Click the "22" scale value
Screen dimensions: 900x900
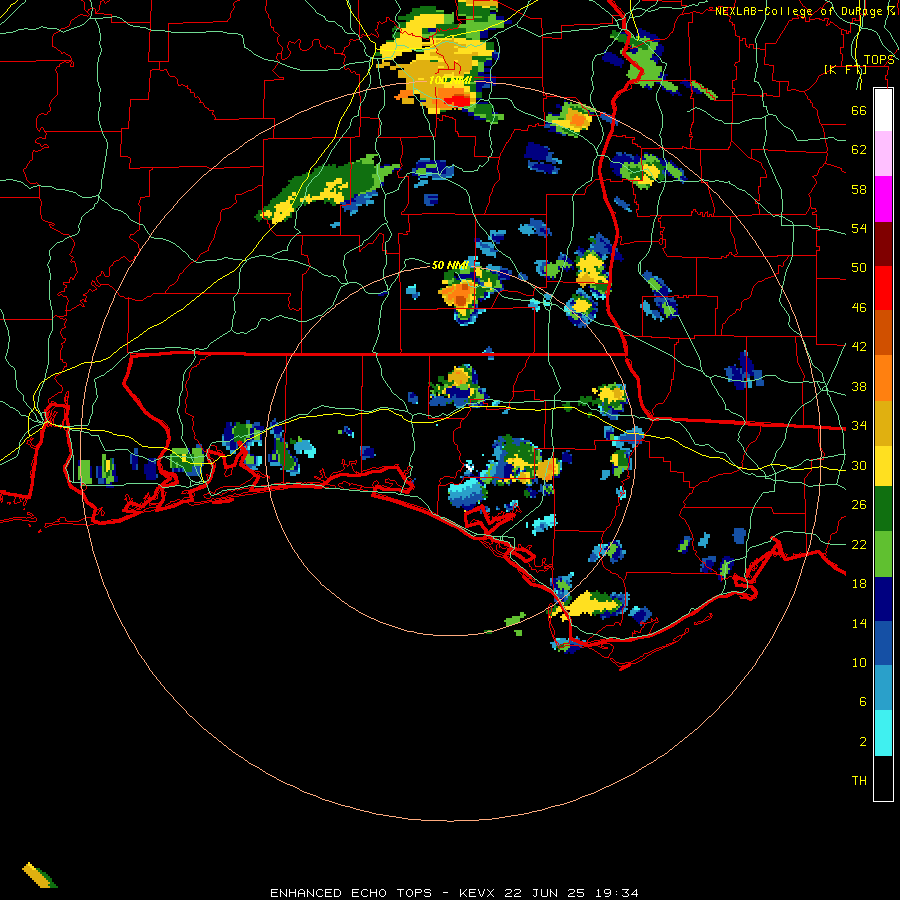(859, 544)
